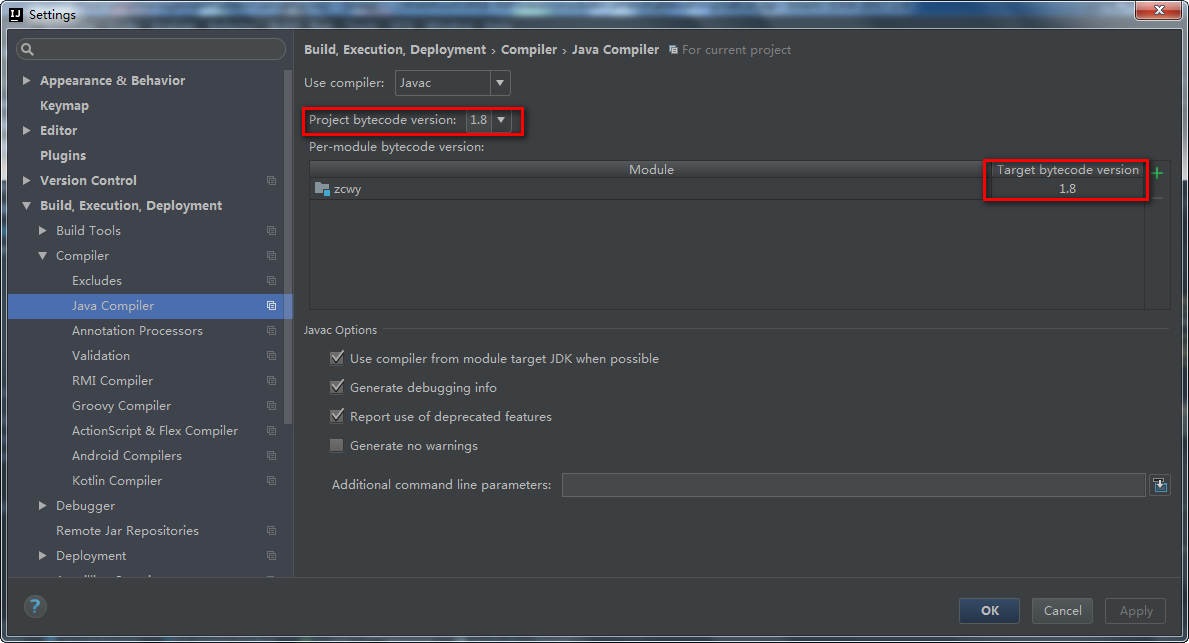Image resolution: width=1189 pixels, height=643 pixels.
Task: Click project-scope icon beside Deployment
Action: (271, 556)
